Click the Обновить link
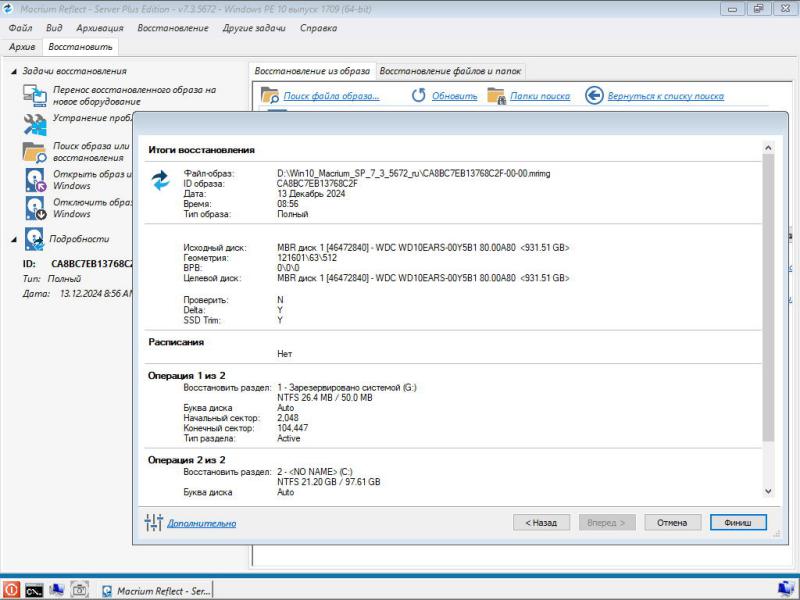800x600 pixels. 454,96
